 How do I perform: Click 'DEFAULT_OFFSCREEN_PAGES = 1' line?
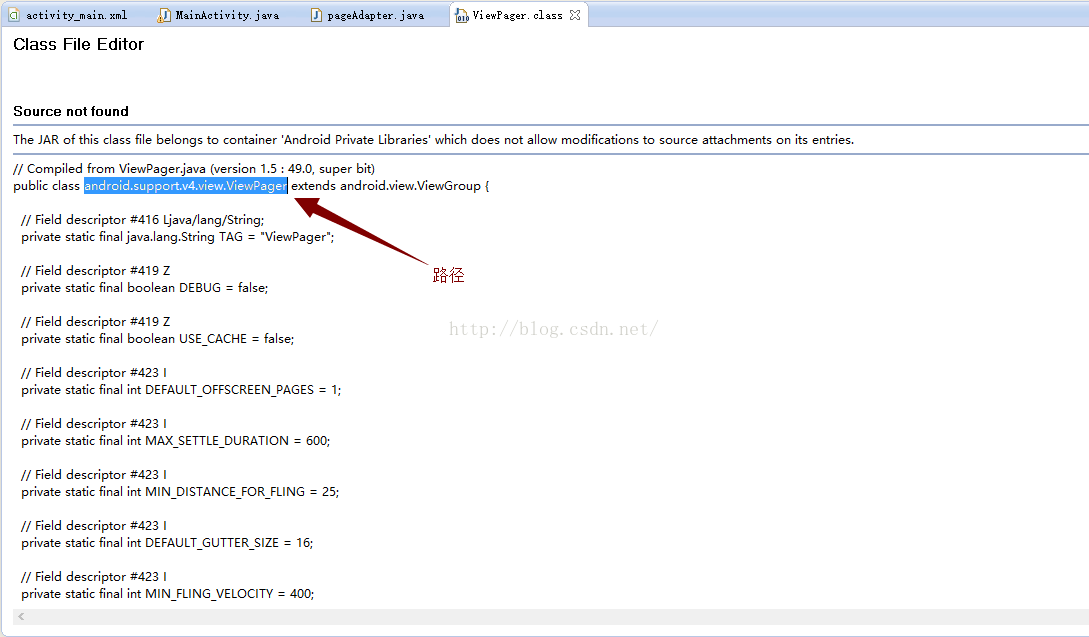coord(181,390)
